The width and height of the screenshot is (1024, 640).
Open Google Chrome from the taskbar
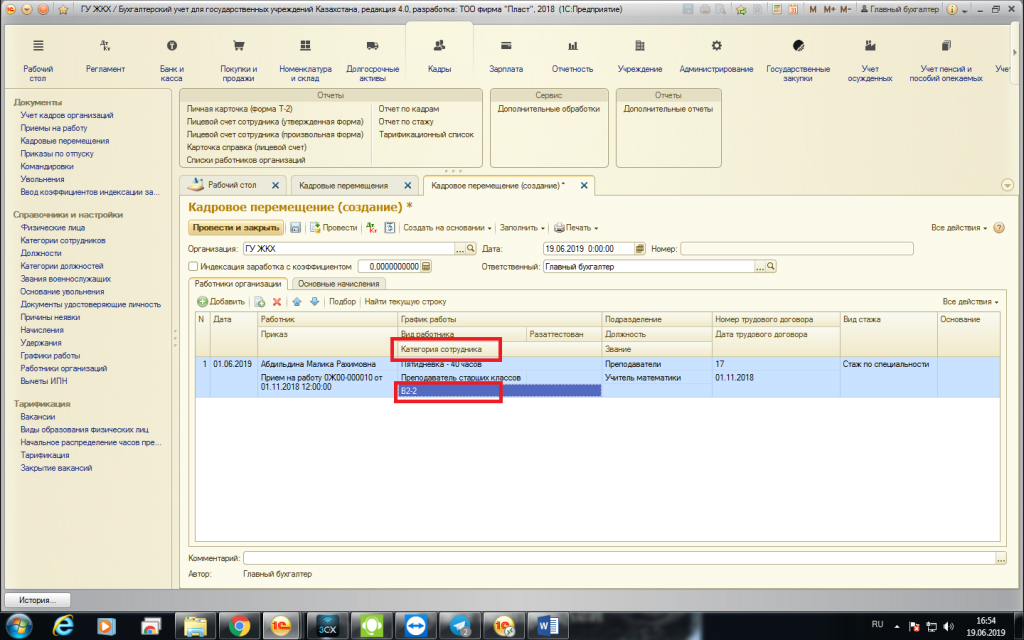click(239, 626)
